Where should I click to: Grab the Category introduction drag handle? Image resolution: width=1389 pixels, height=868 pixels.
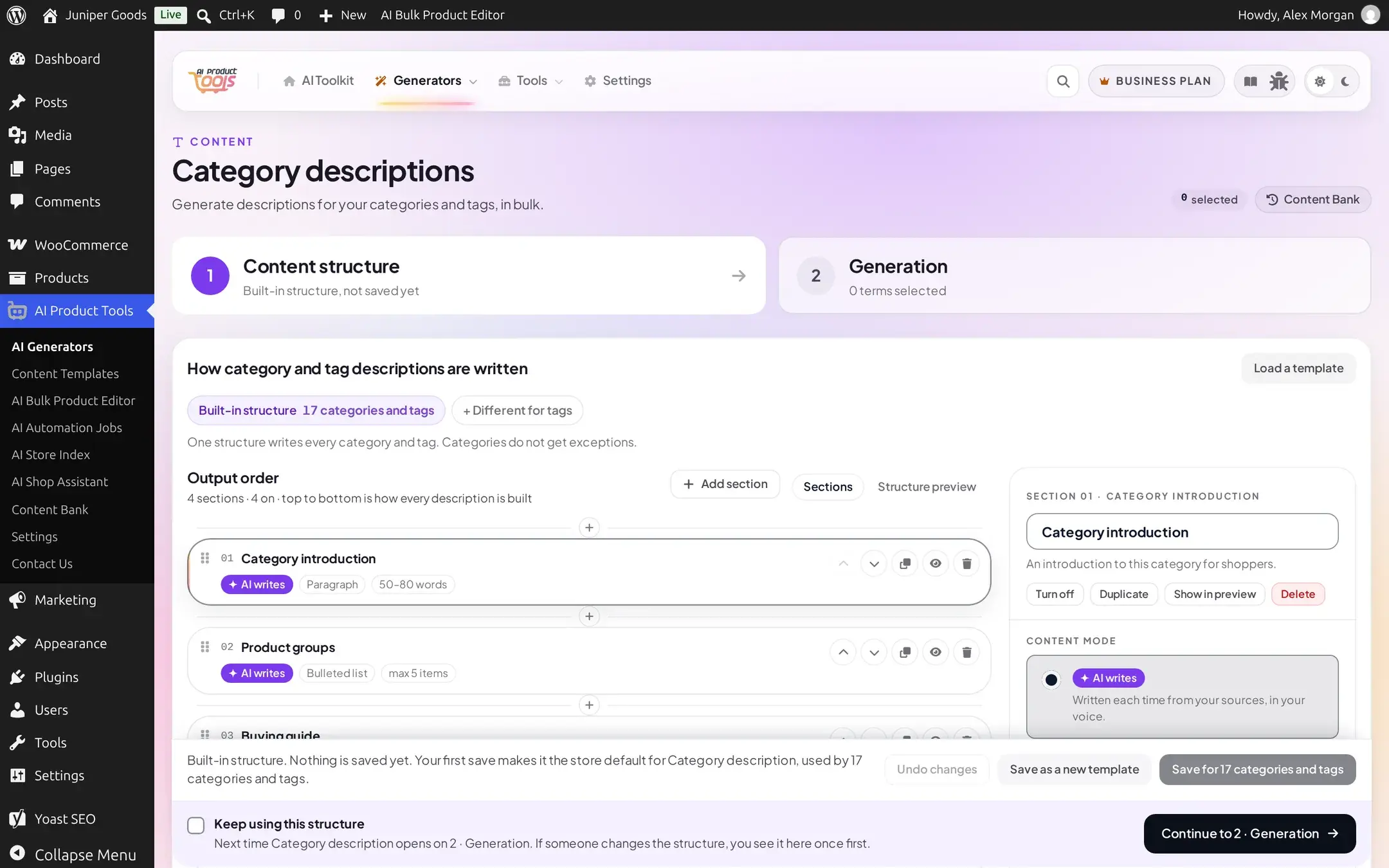pos(205,558)
